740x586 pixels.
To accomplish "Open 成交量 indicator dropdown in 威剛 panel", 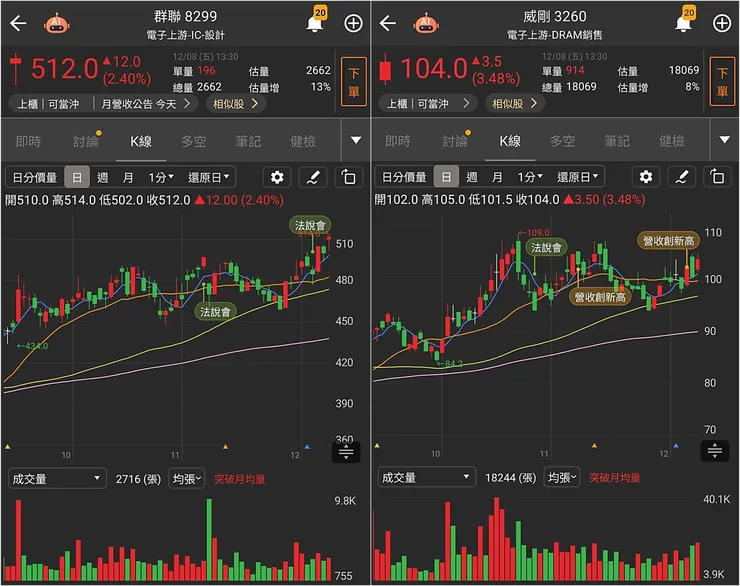I will 426,477.
